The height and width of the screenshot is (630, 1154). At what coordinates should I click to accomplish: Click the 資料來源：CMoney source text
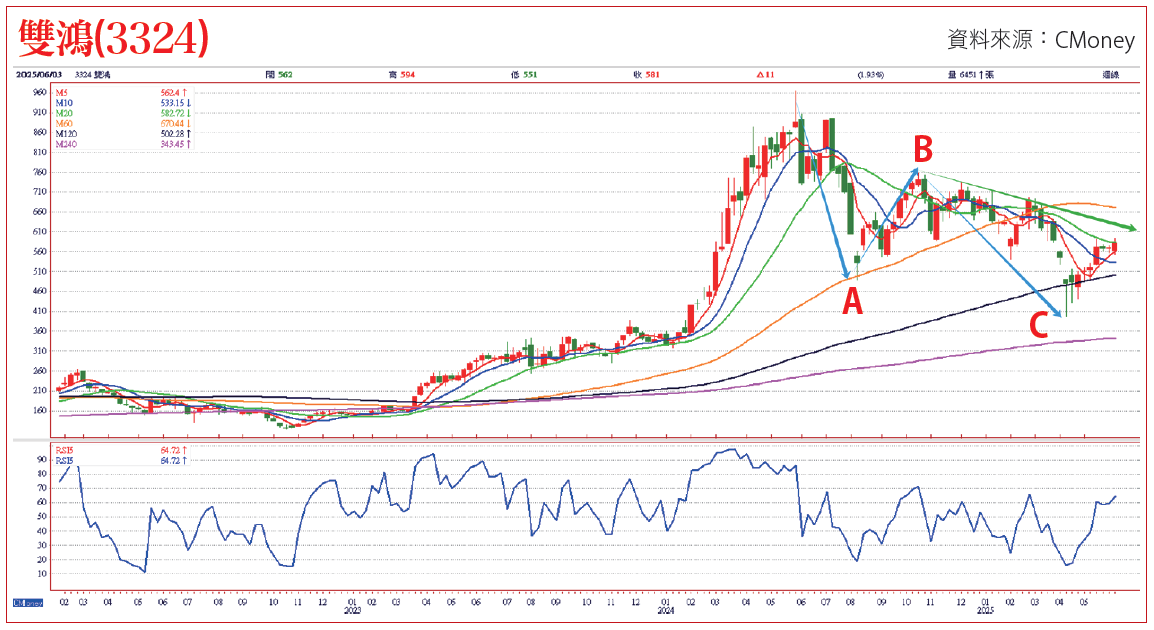(x=1040, y=40)
